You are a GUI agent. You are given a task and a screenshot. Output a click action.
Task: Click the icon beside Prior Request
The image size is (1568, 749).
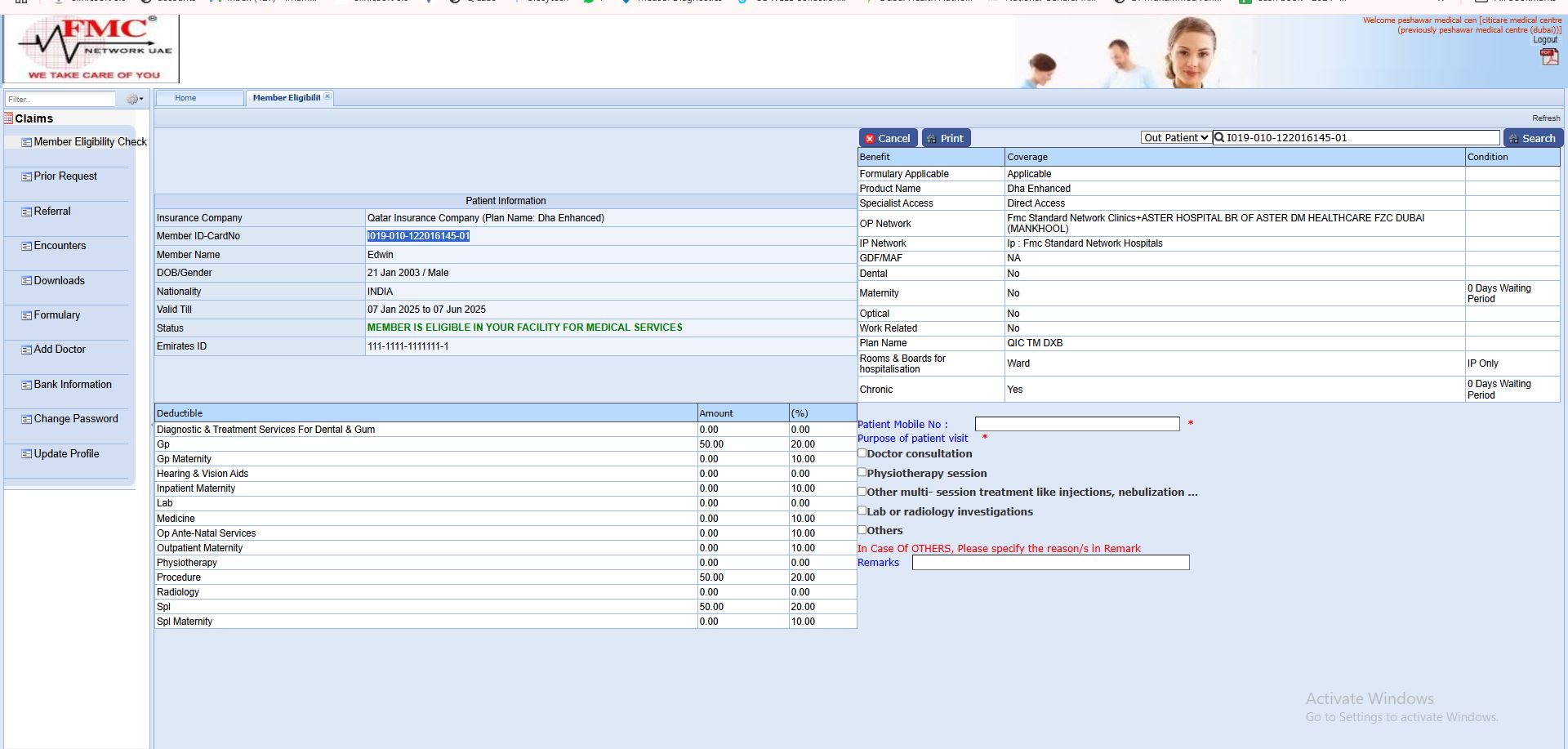click(26, 176)
